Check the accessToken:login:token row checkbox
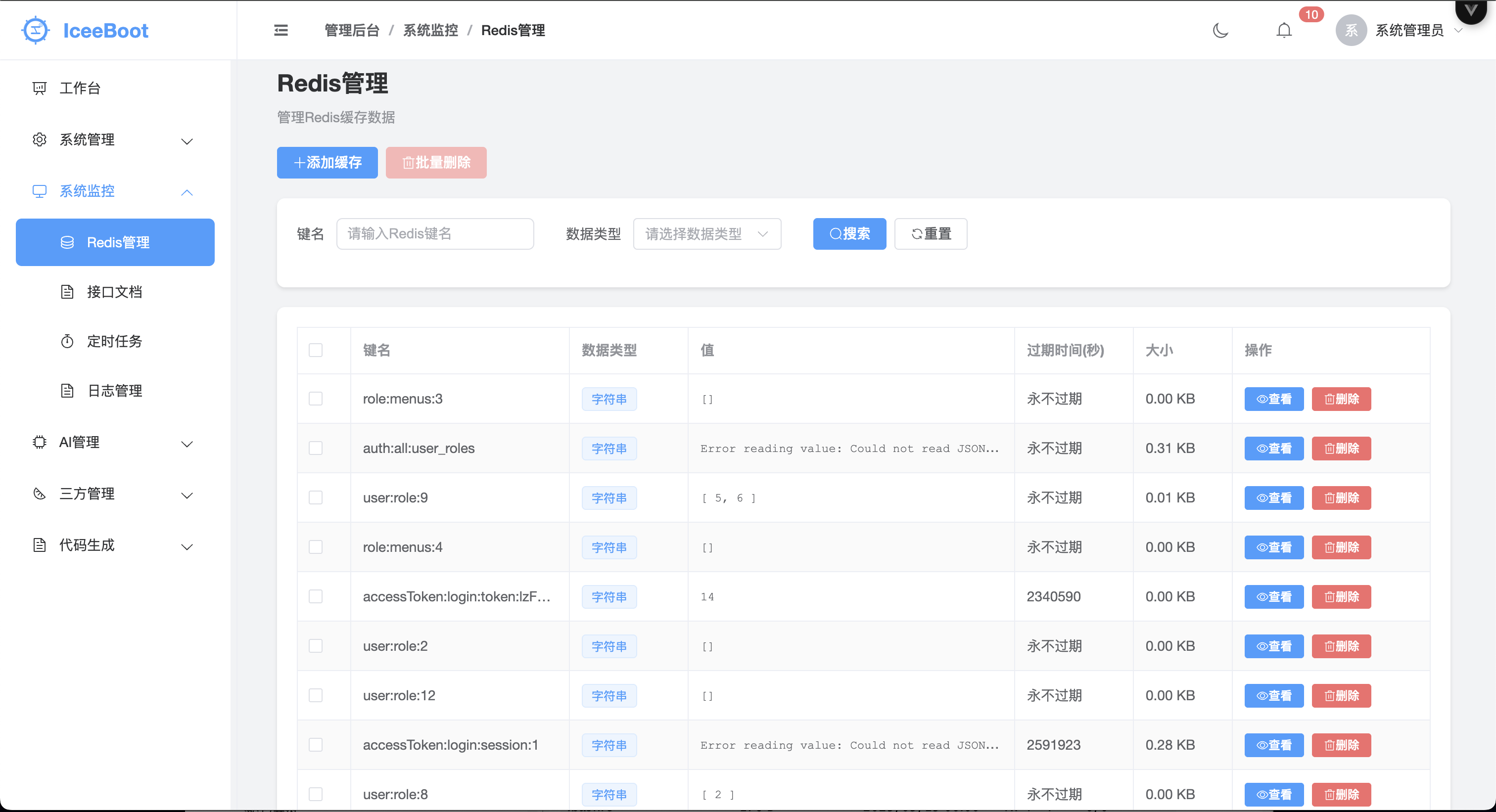 pos(315,596)
